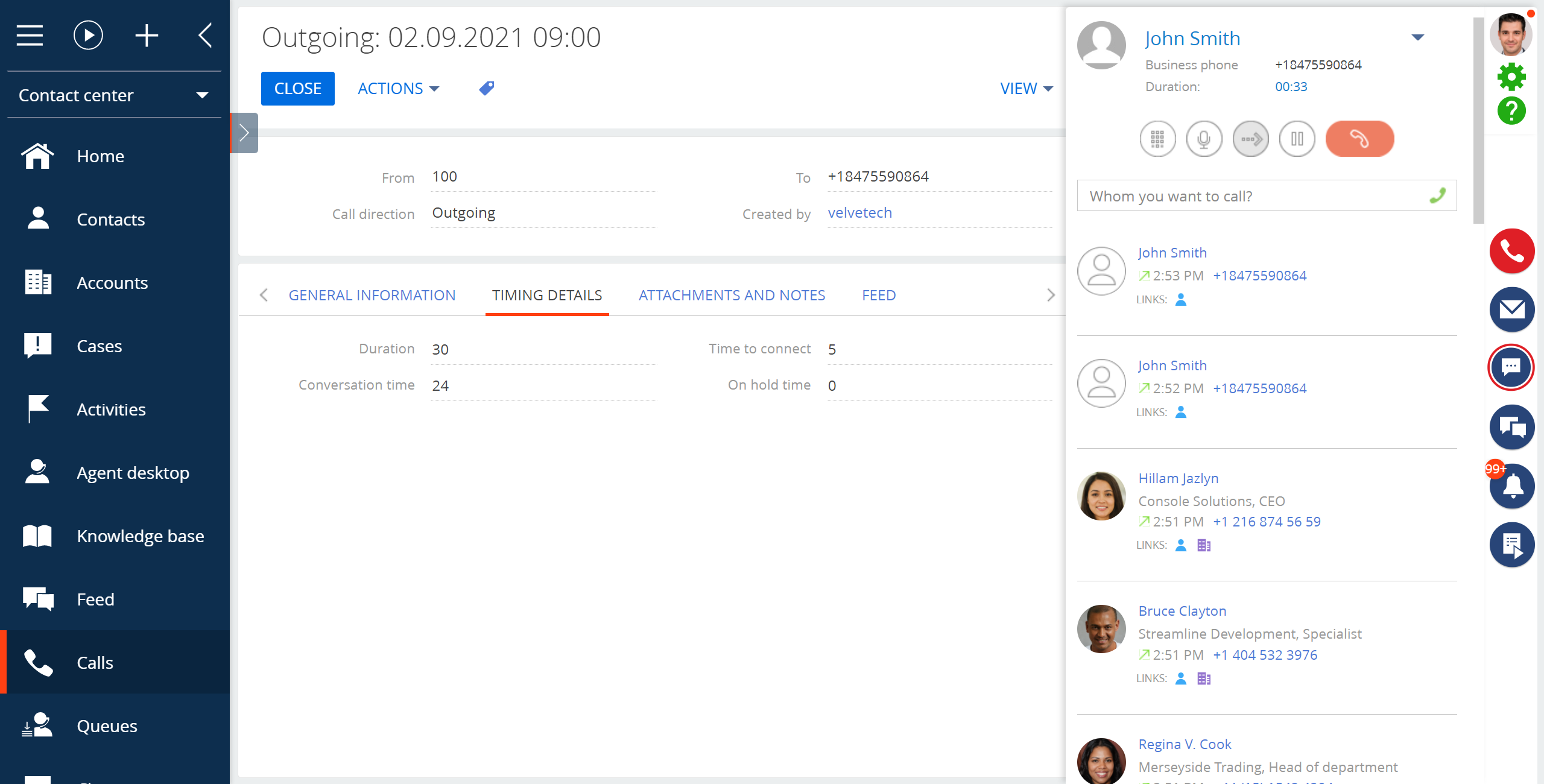Mute the microphone for current call
The height and width of the screenshot is (784, 1544).
pyautogui.click(x=1204, y=139)
